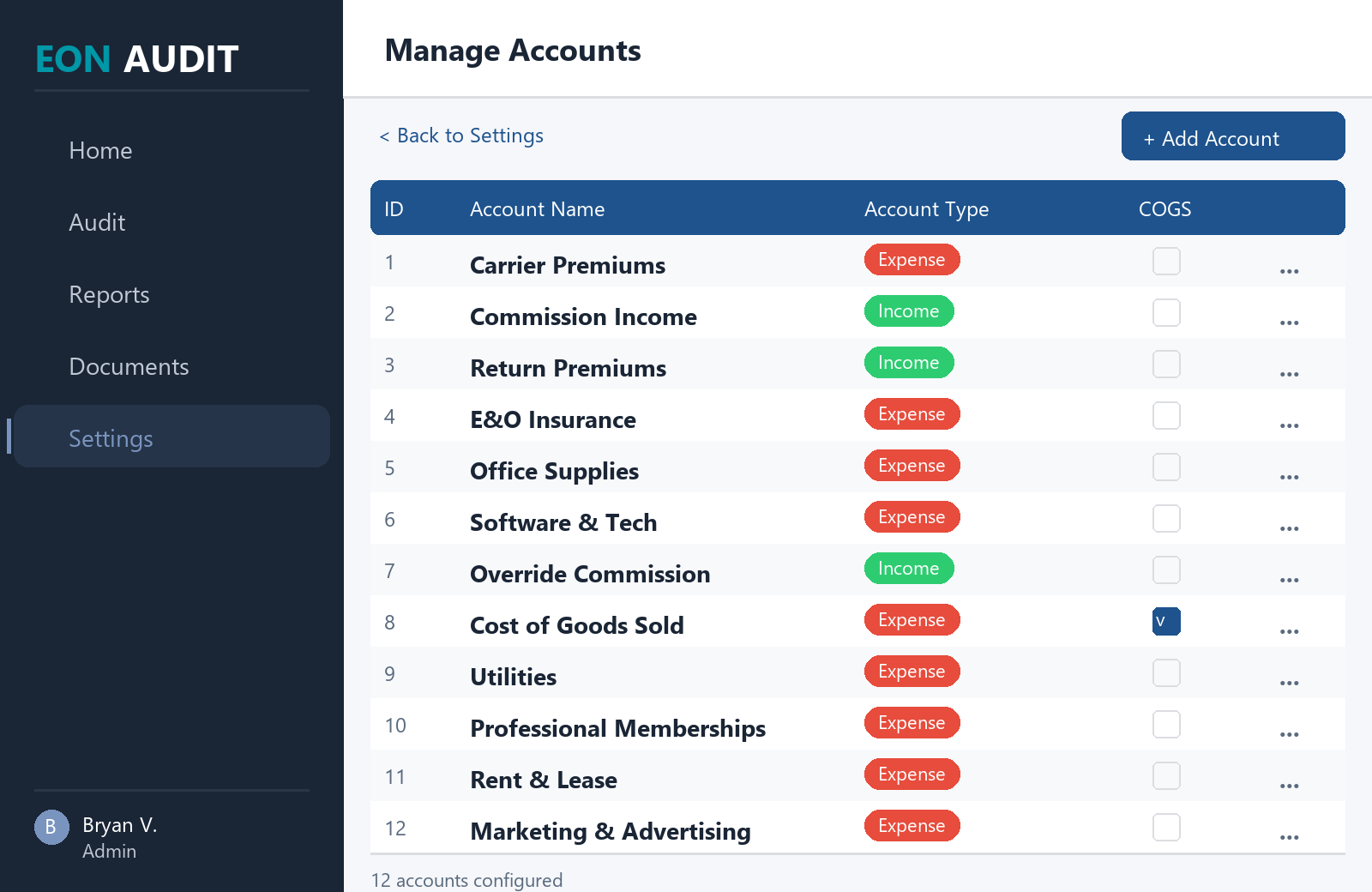Open the Expense type badge for Carrier Premiums
1372x892 pixels.
[912, 259]
